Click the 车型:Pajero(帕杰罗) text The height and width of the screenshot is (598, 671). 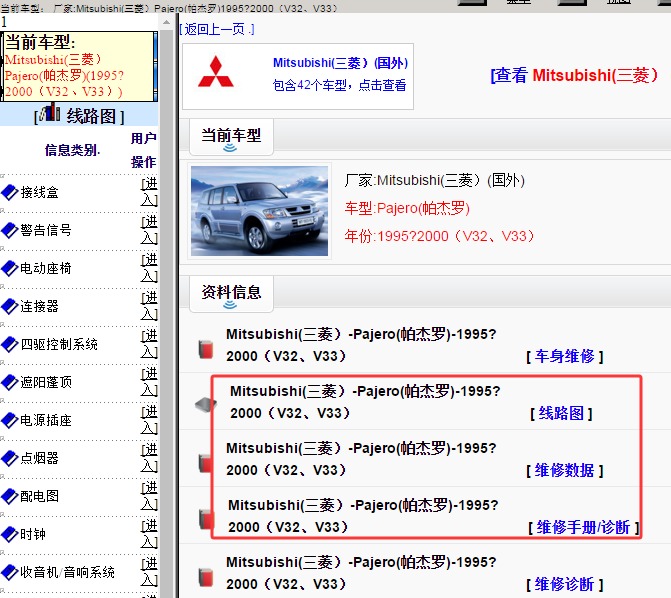(407, 208)
